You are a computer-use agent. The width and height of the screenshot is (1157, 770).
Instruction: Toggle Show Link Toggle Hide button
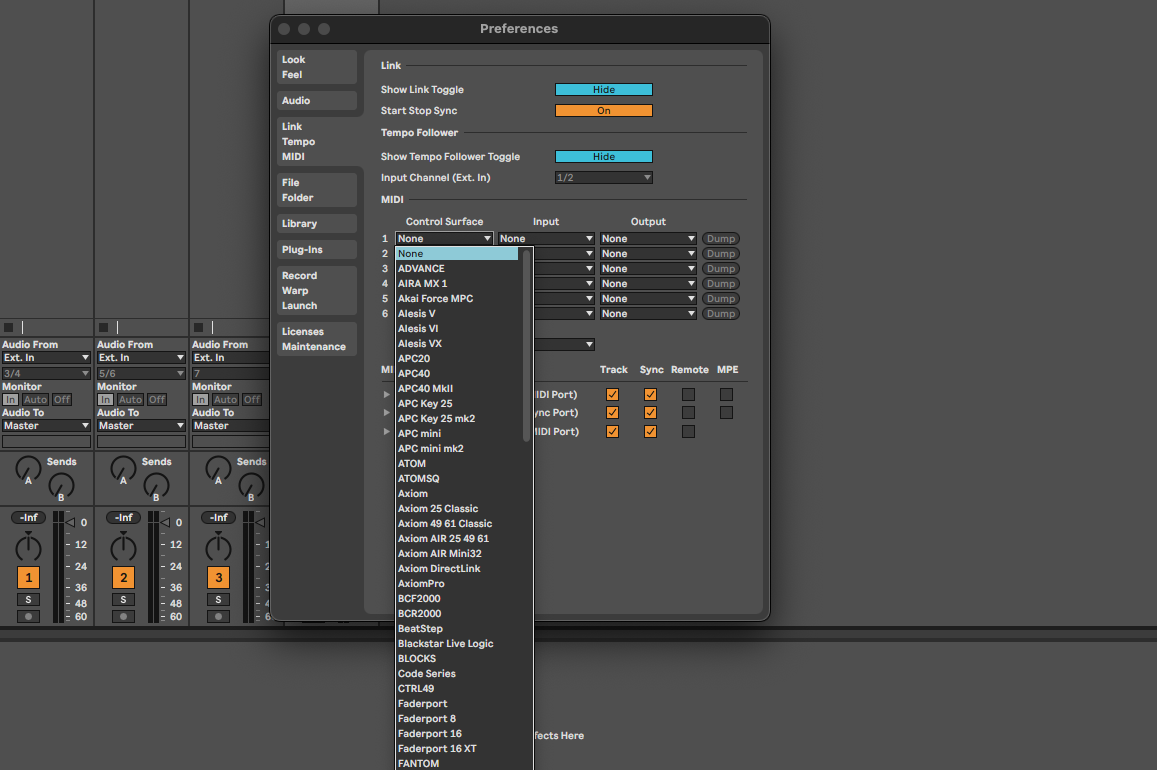(604, 90)
